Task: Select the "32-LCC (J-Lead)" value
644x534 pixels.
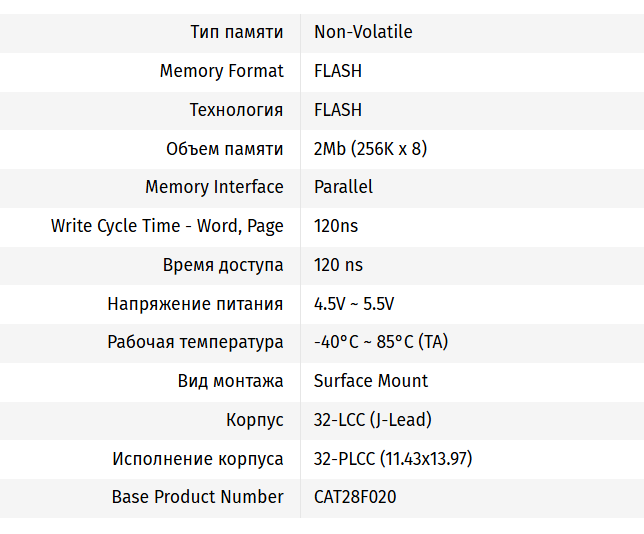Action: point(373,420)
